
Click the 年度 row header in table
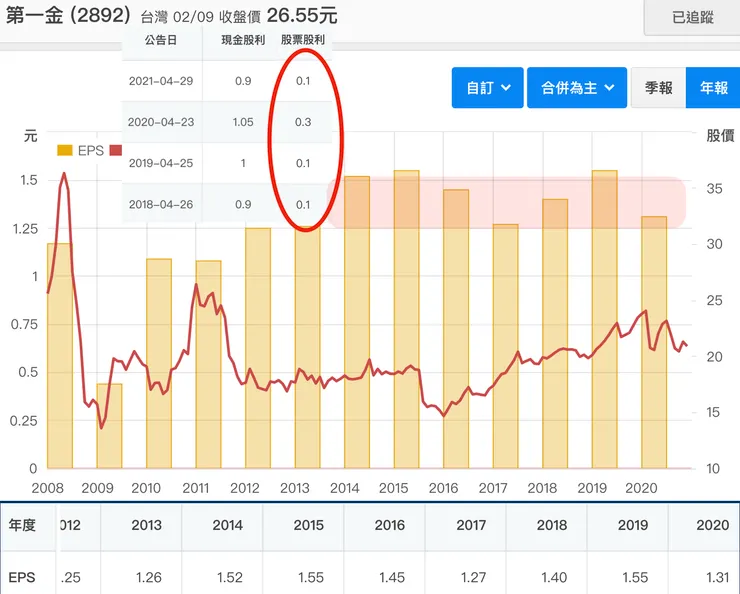tap(22, 525)
